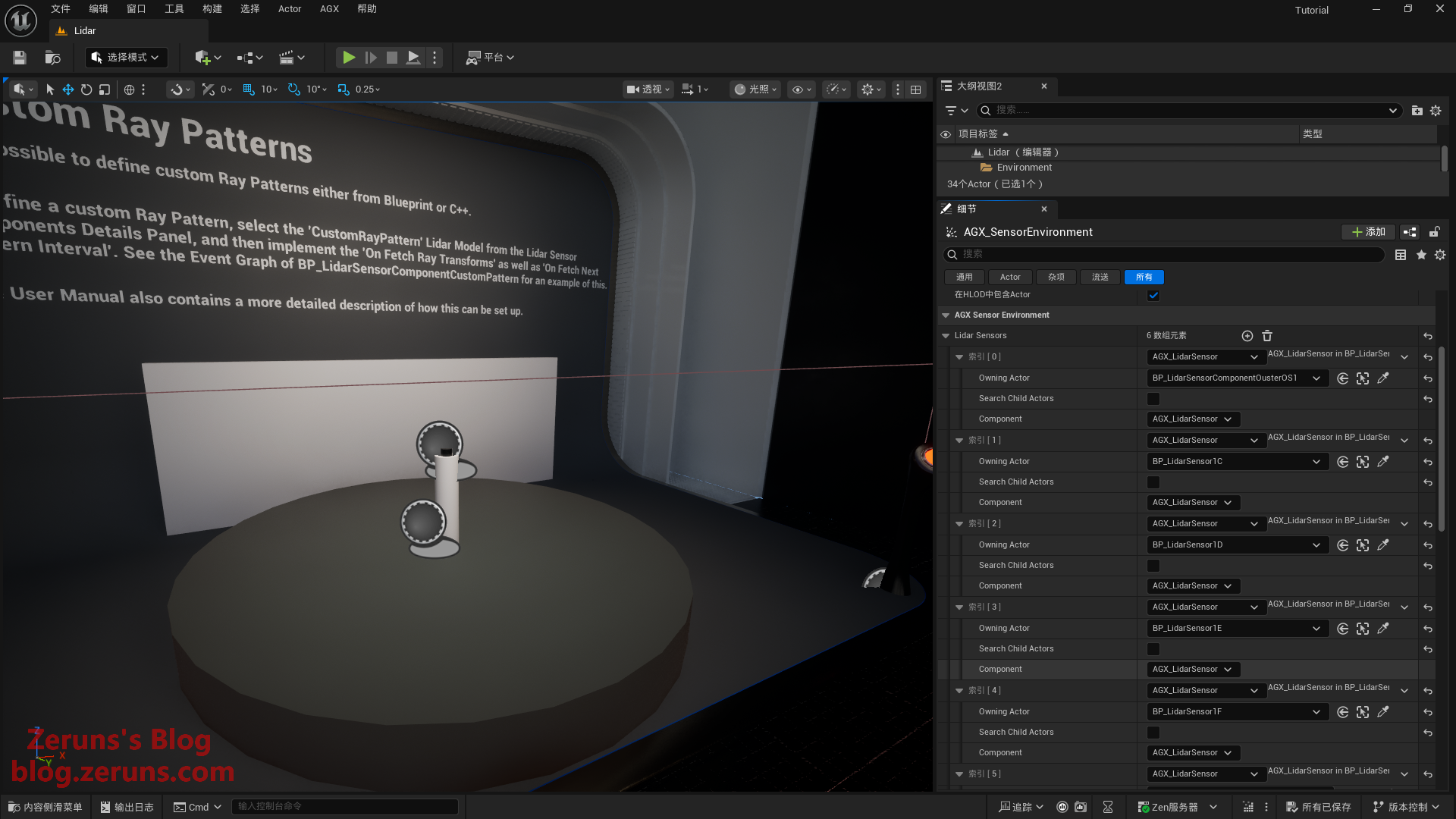Delete all Lidar Sensors array elements
Viewport: 1456px width, 819px height.
point(1267,335)
